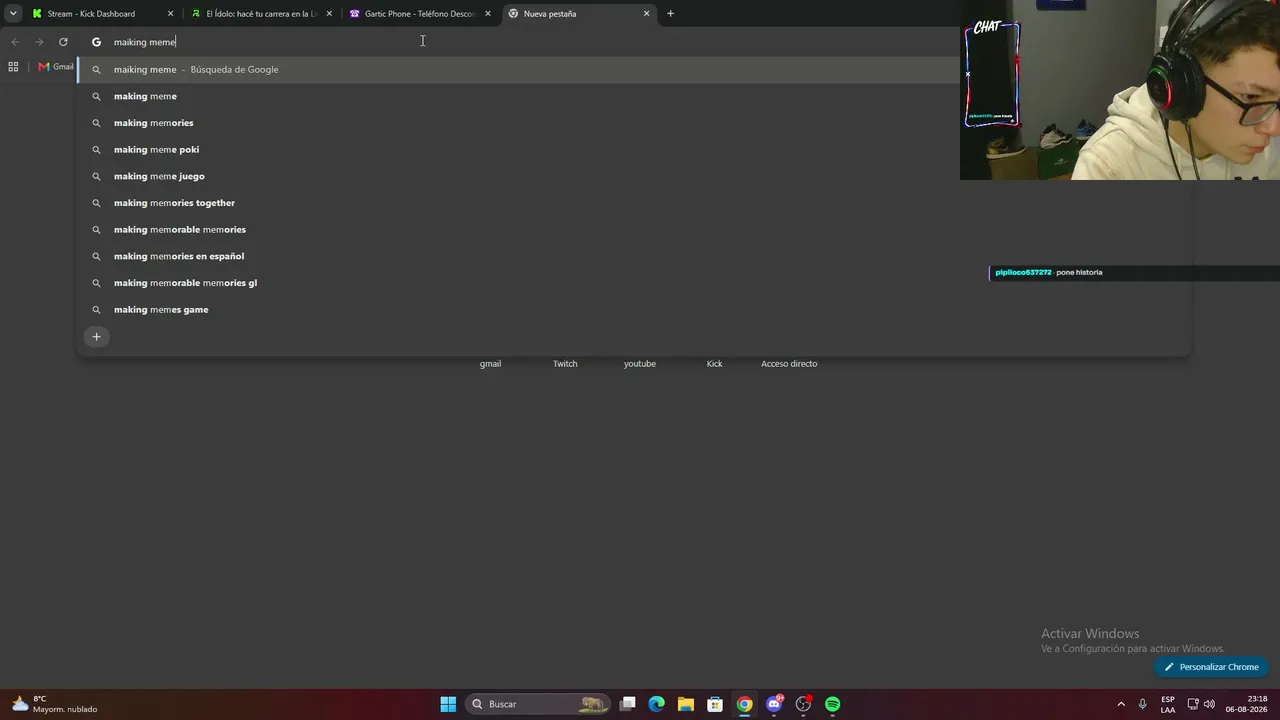Open the tab search dropdown arrow
This screenshot has width=1280, height=720.
tap(13, 14)
